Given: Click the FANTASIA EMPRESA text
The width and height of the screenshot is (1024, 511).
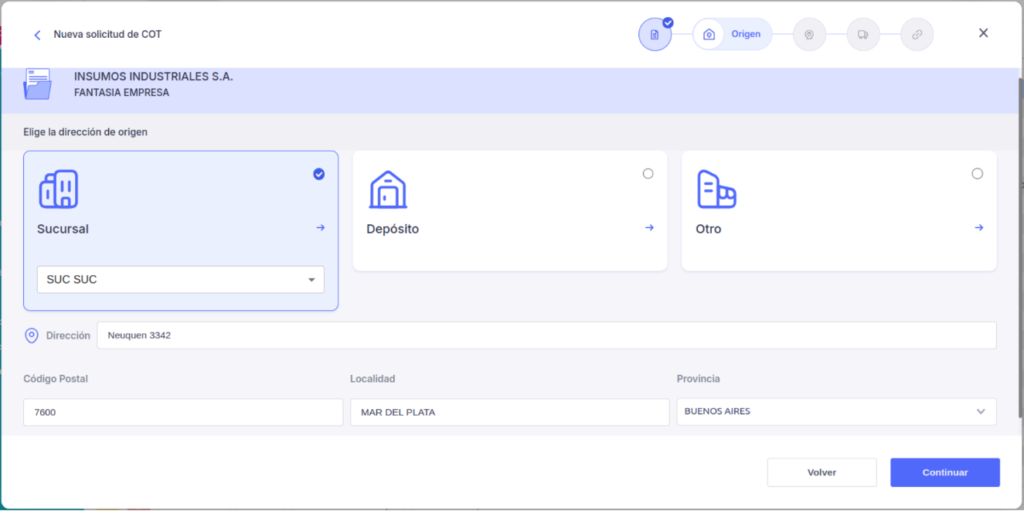Looking at the screenshot, I should pos(121,93).
